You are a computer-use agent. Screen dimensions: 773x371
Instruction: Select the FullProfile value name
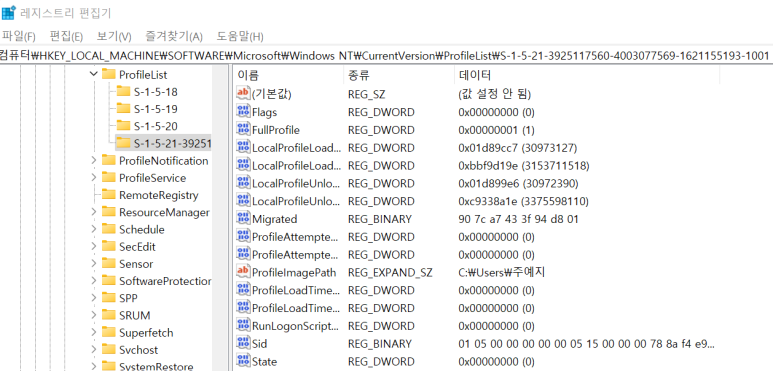276,130
